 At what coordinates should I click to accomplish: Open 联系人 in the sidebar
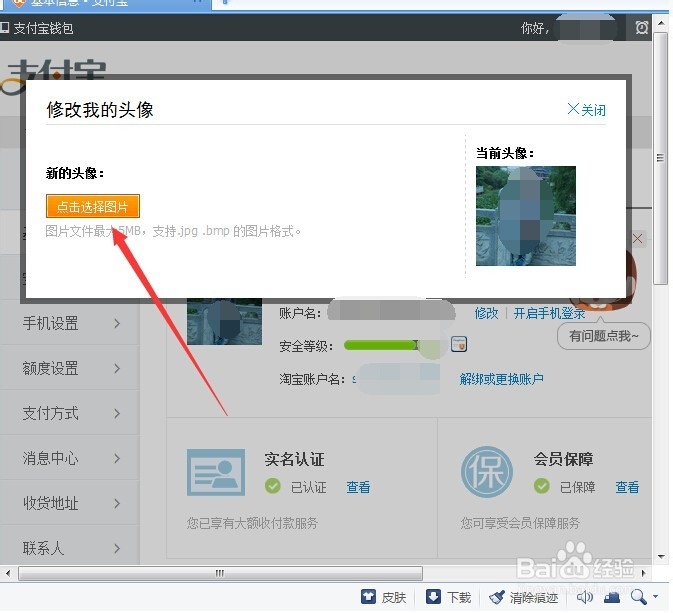tap(43, 548)
